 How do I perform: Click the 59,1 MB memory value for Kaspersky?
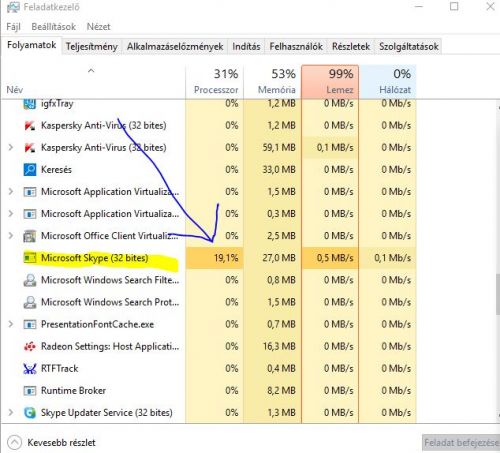point(279,148)
